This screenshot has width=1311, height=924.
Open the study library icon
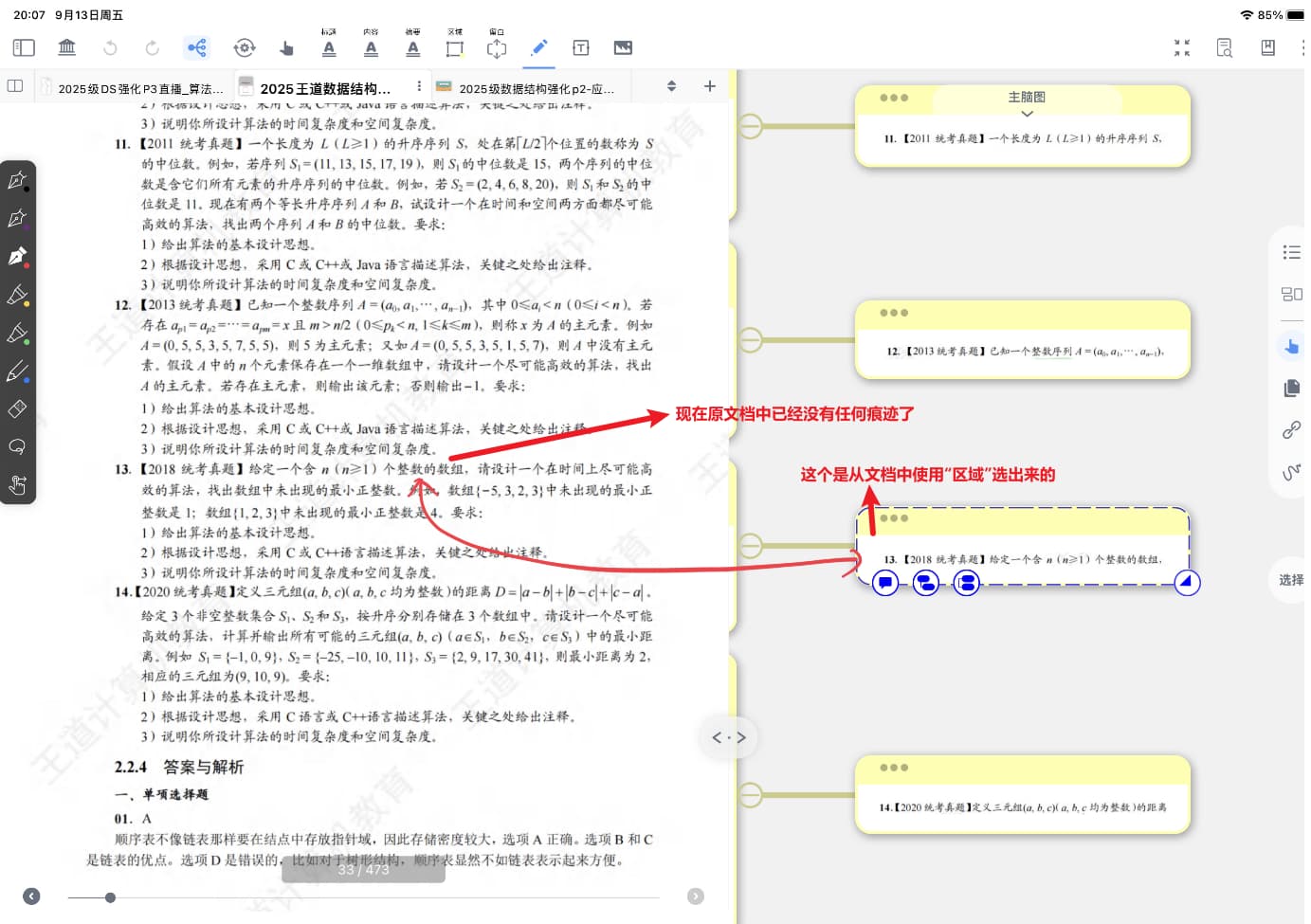(x=66, y=47)
